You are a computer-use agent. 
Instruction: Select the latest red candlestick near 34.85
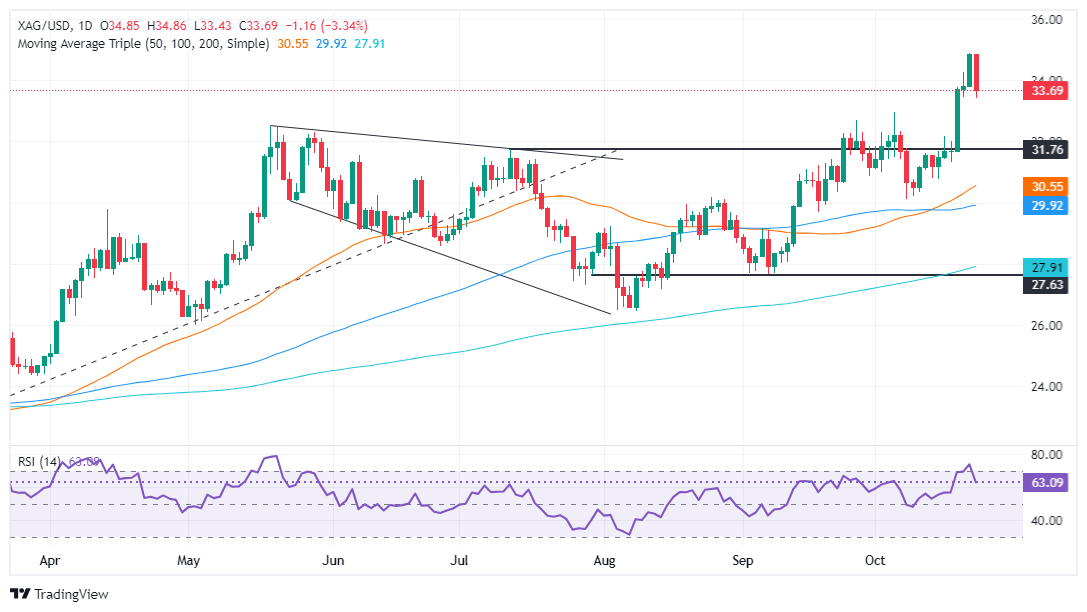coord(976,73)
